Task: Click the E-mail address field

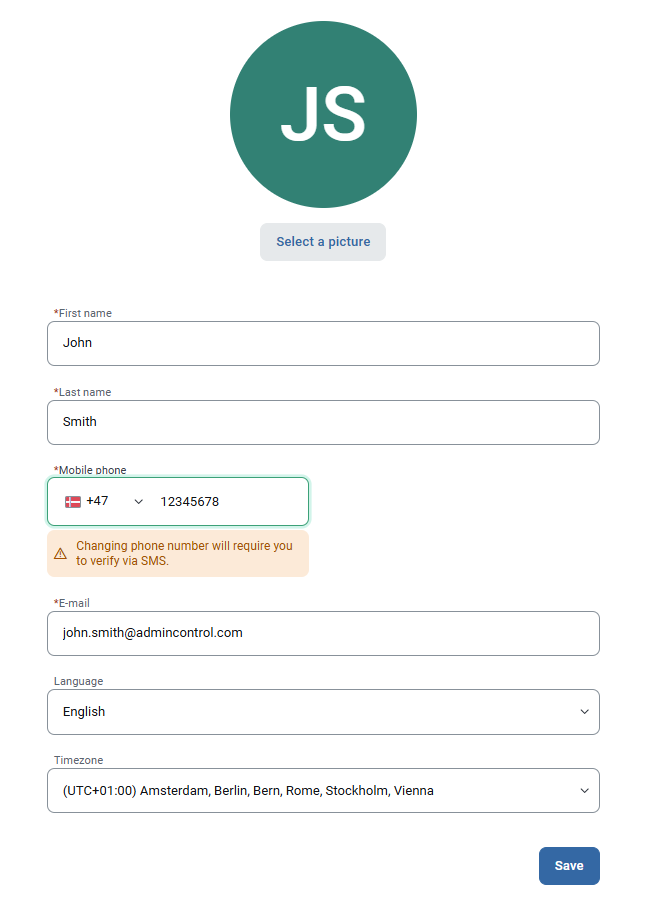Action: point(323,632)
